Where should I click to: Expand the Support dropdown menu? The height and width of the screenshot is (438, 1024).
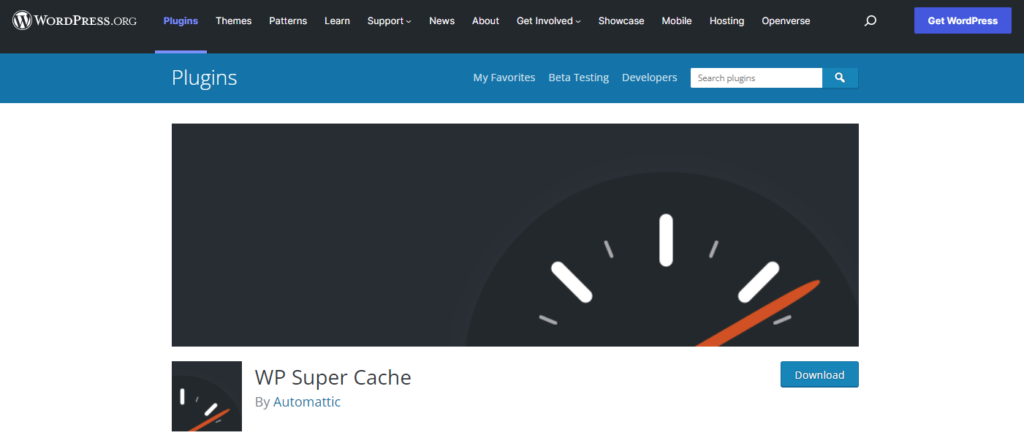click(x=389, y=21)
